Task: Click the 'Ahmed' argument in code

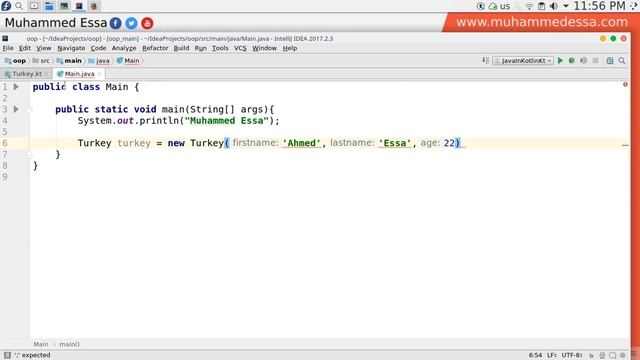Action: (x=302, y=143)
